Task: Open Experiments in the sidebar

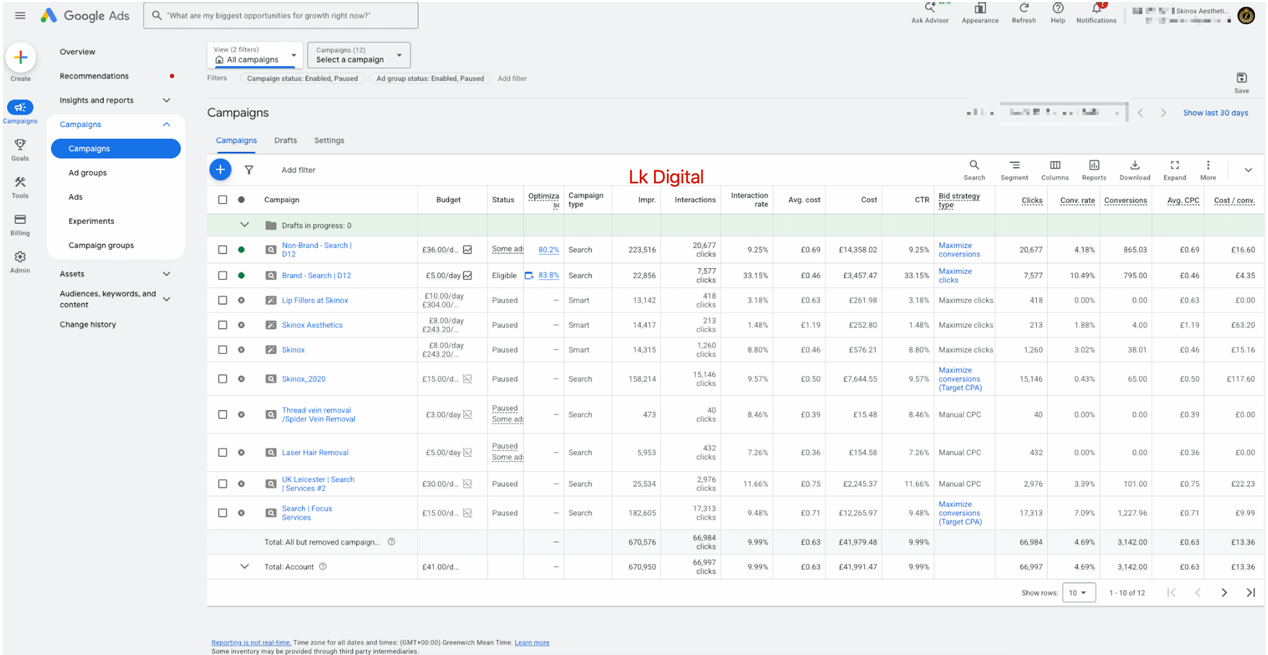Action: tap(91, 221)
